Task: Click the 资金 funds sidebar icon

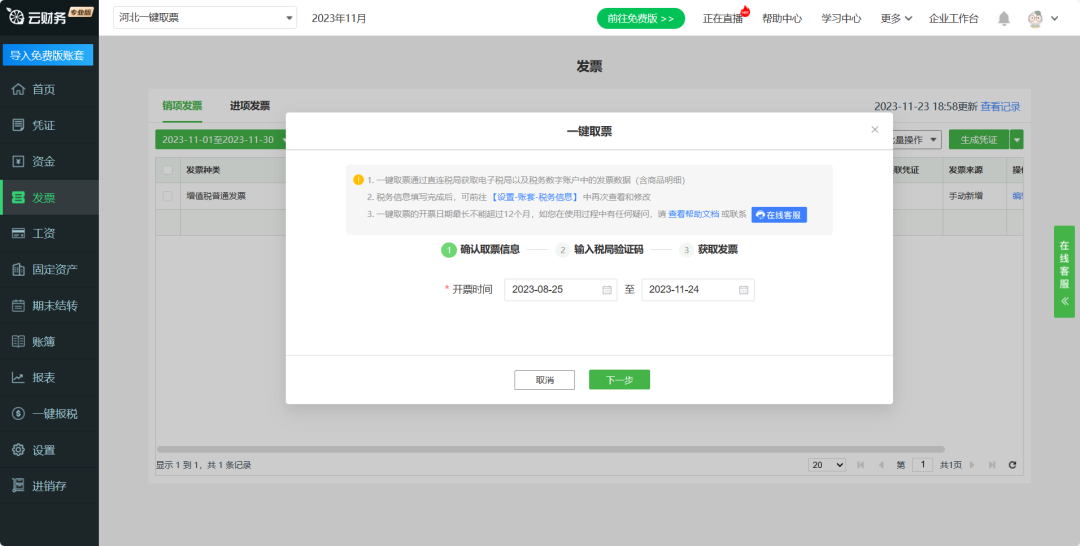Action: pyautogui.click(x=19, y=161)
